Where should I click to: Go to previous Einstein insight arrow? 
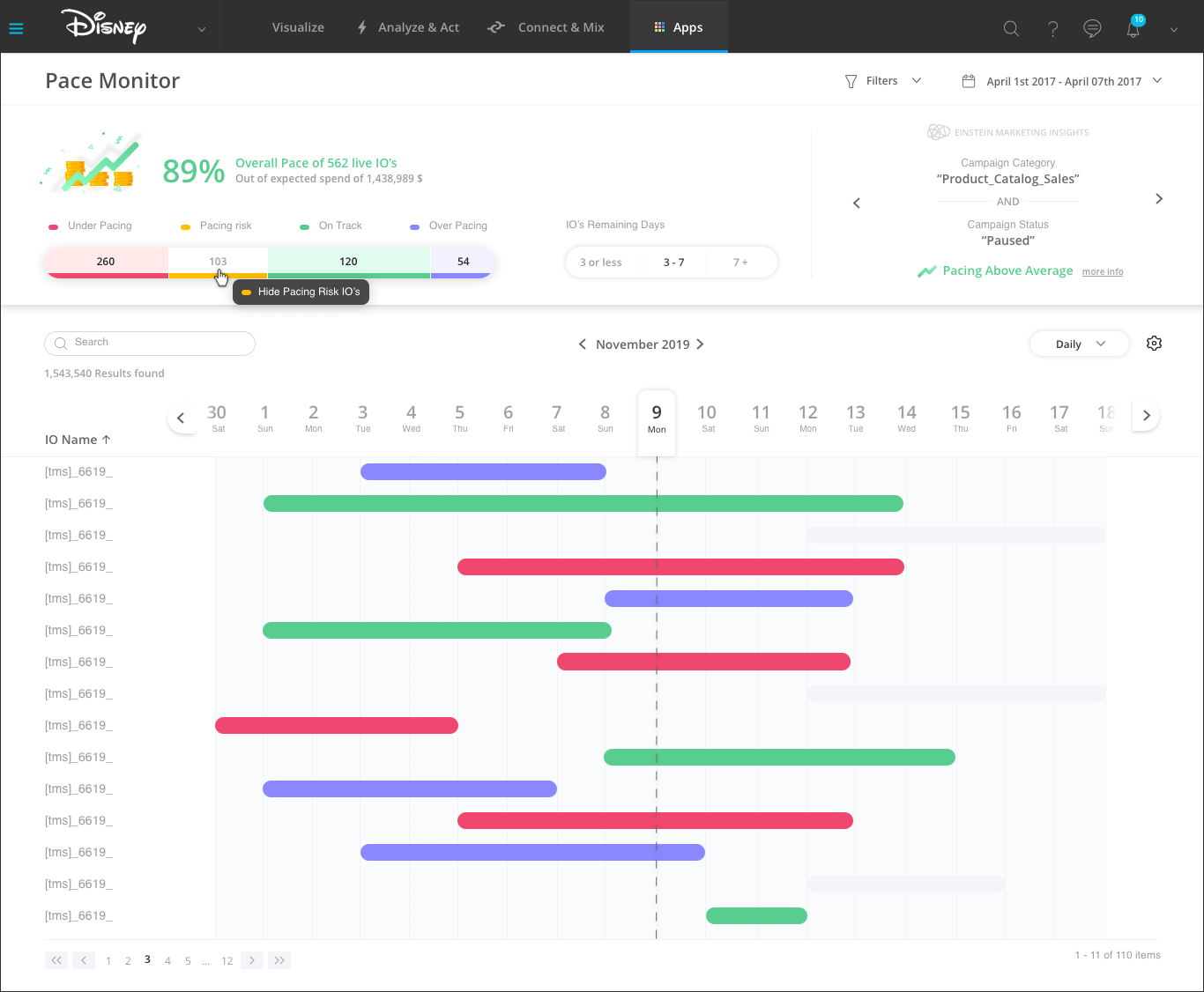856,204
